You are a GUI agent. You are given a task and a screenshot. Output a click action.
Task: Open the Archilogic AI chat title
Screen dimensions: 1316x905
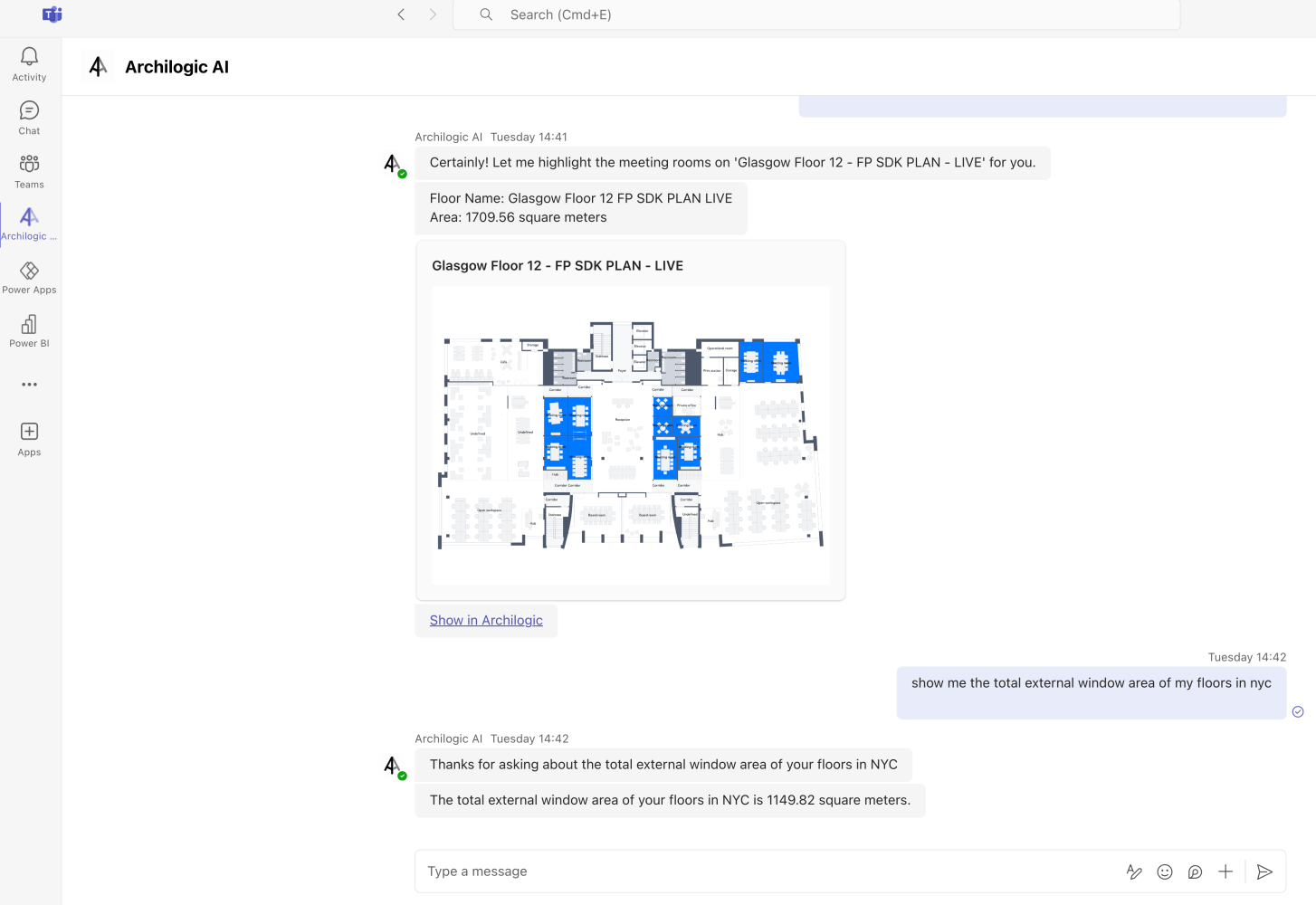tap(176, 67)
